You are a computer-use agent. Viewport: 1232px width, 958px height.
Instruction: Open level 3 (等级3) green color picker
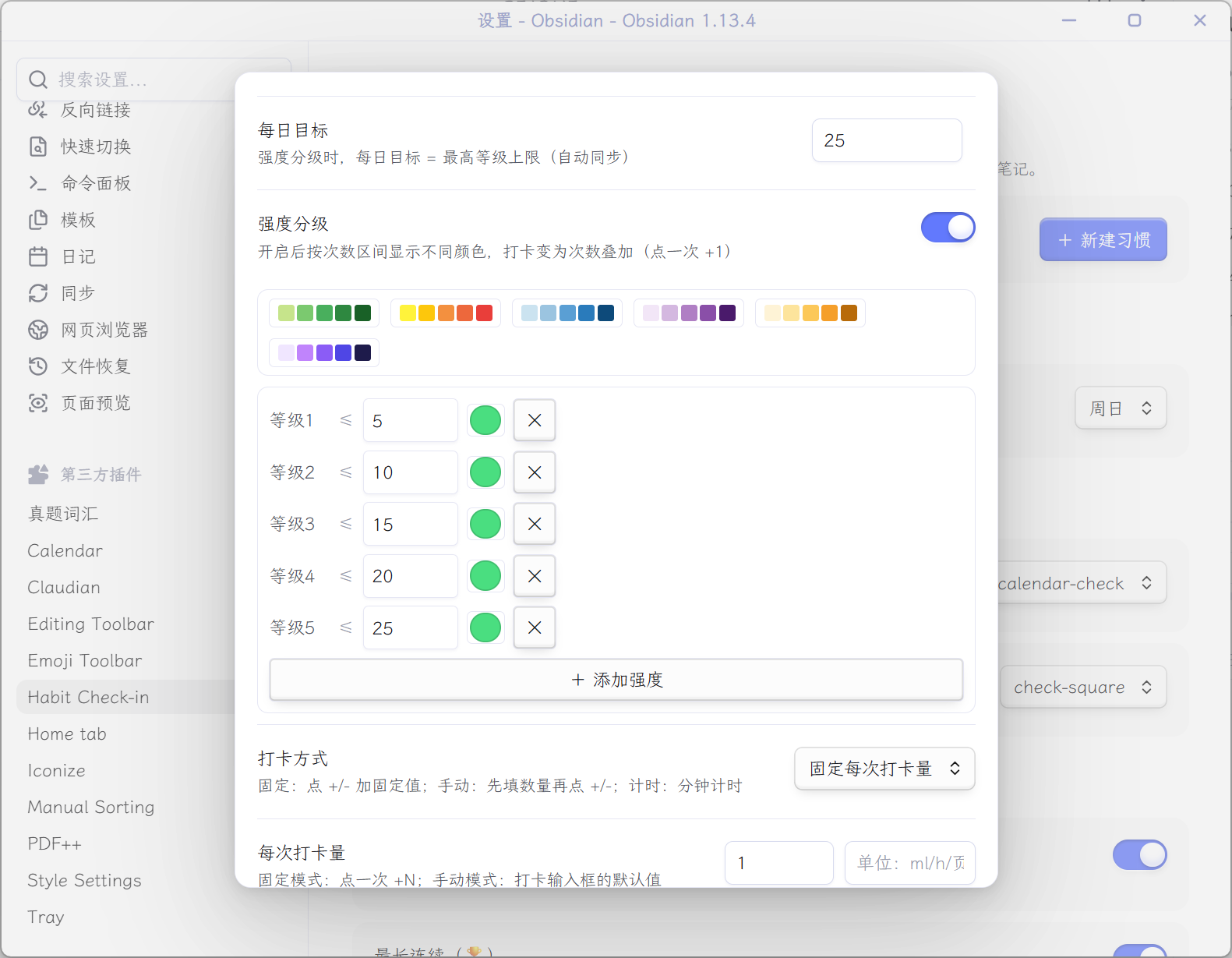click(x=485, y=524)
